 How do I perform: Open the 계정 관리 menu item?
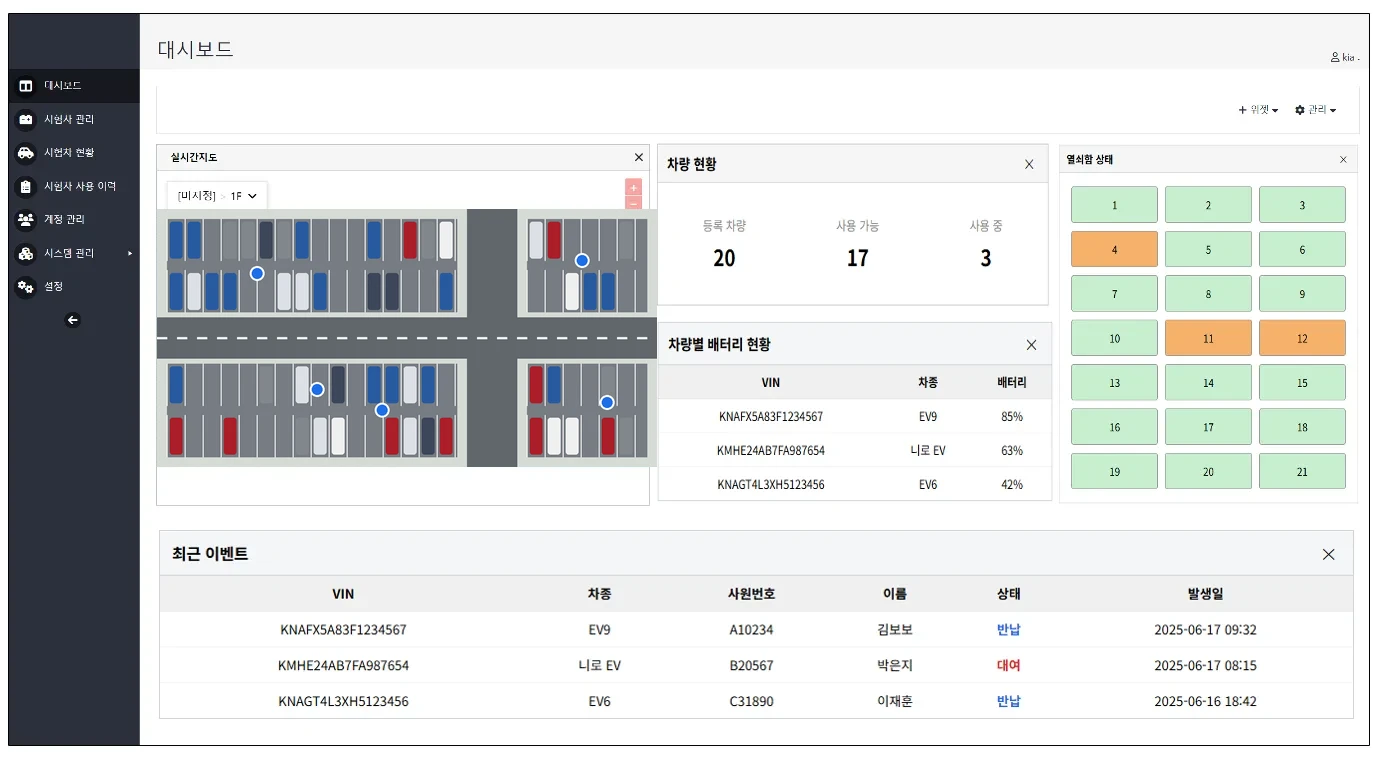coord(74,219)
